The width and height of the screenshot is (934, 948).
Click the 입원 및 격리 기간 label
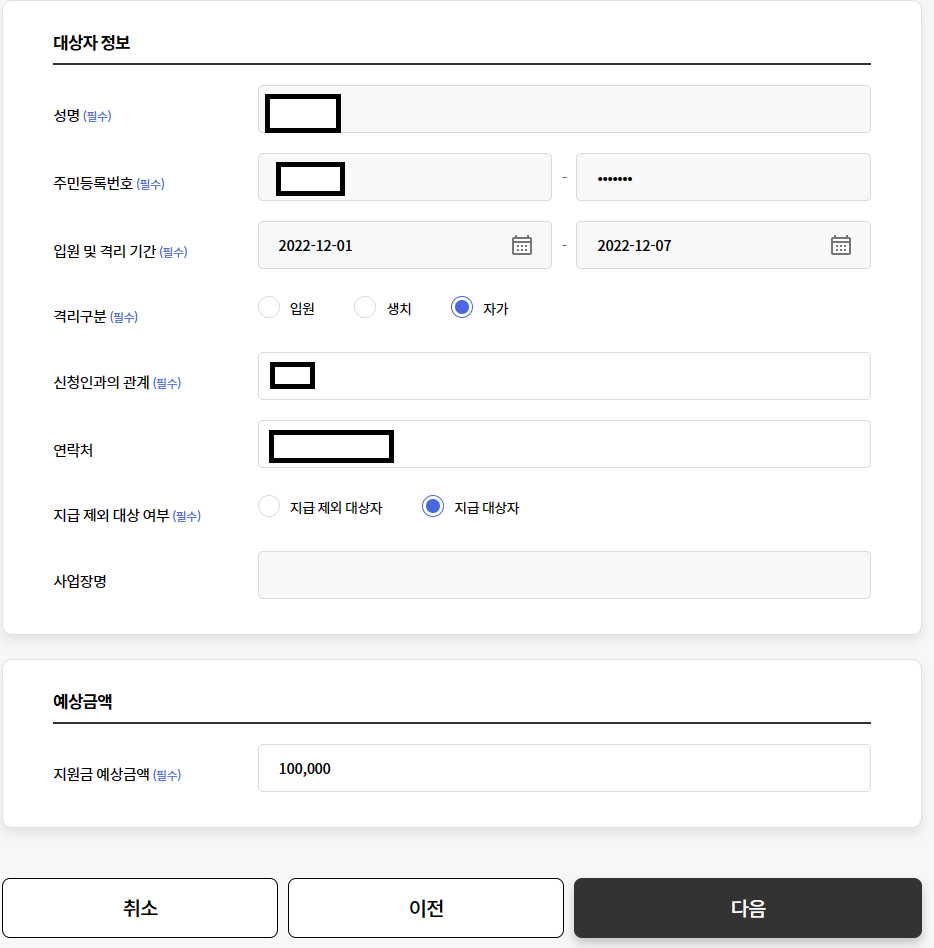pos(105,251)
